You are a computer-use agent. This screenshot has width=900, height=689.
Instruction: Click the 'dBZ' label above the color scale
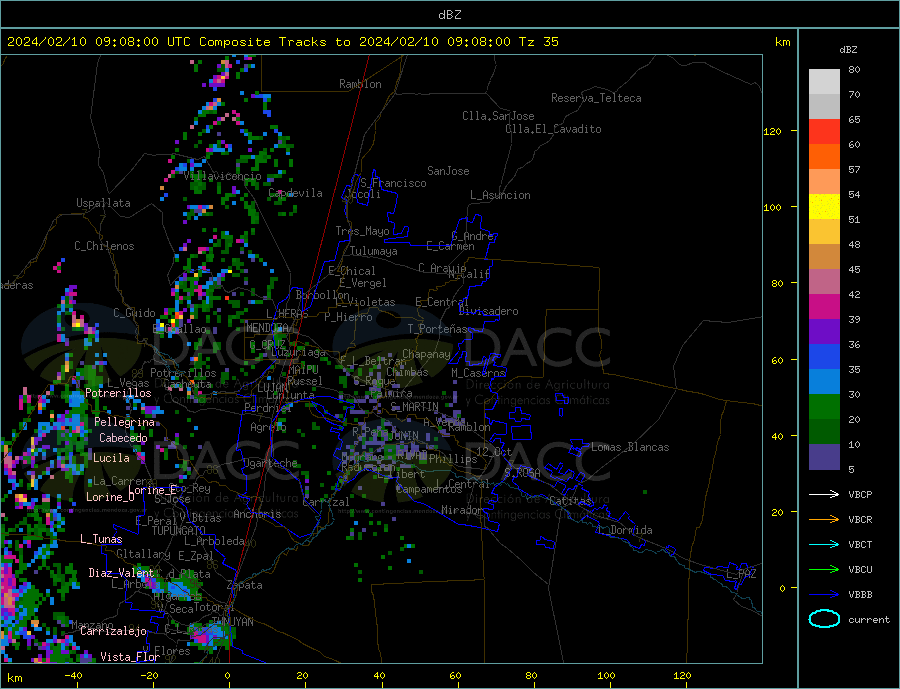[848, 50]
